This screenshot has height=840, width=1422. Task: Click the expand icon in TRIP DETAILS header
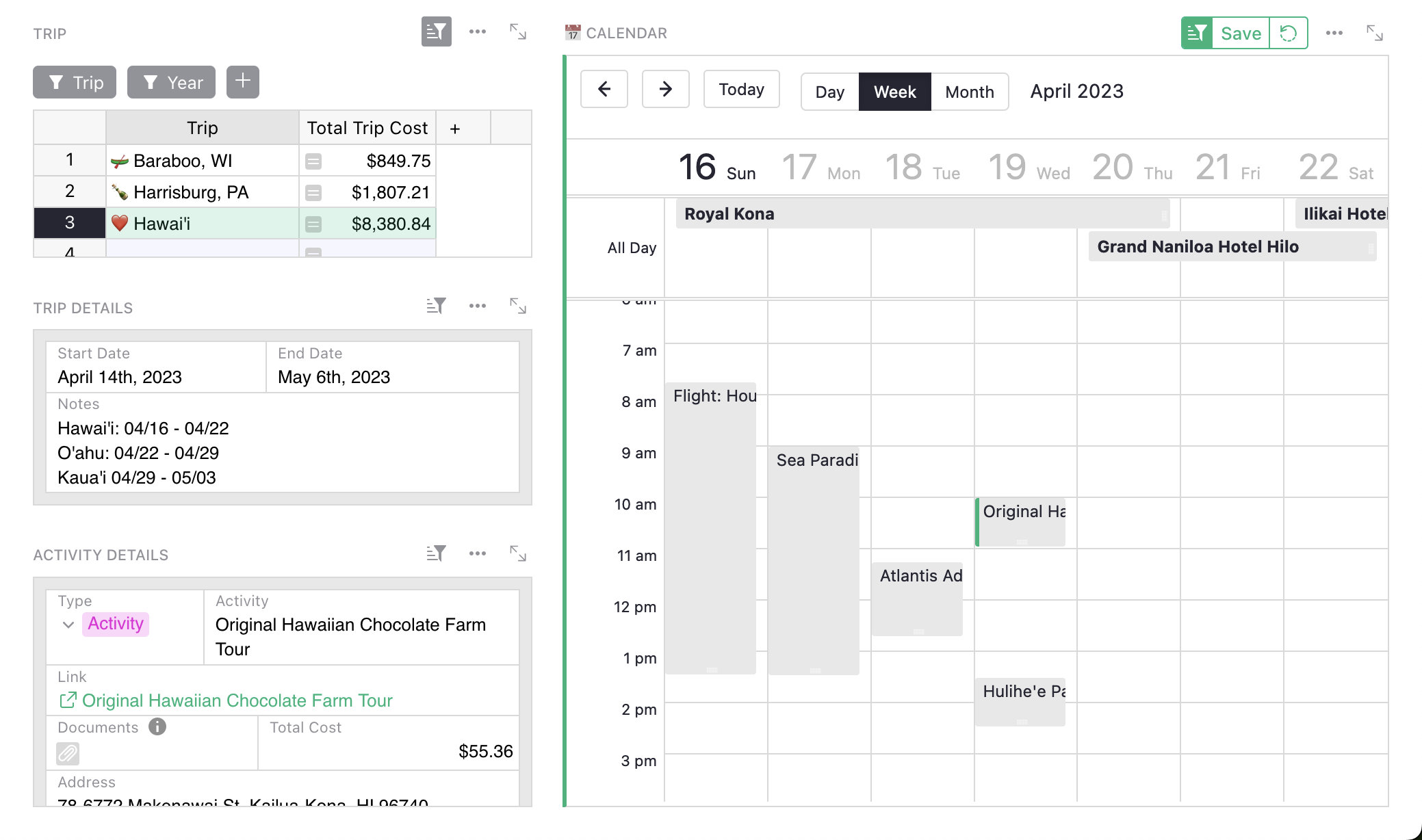coord(518,306)
